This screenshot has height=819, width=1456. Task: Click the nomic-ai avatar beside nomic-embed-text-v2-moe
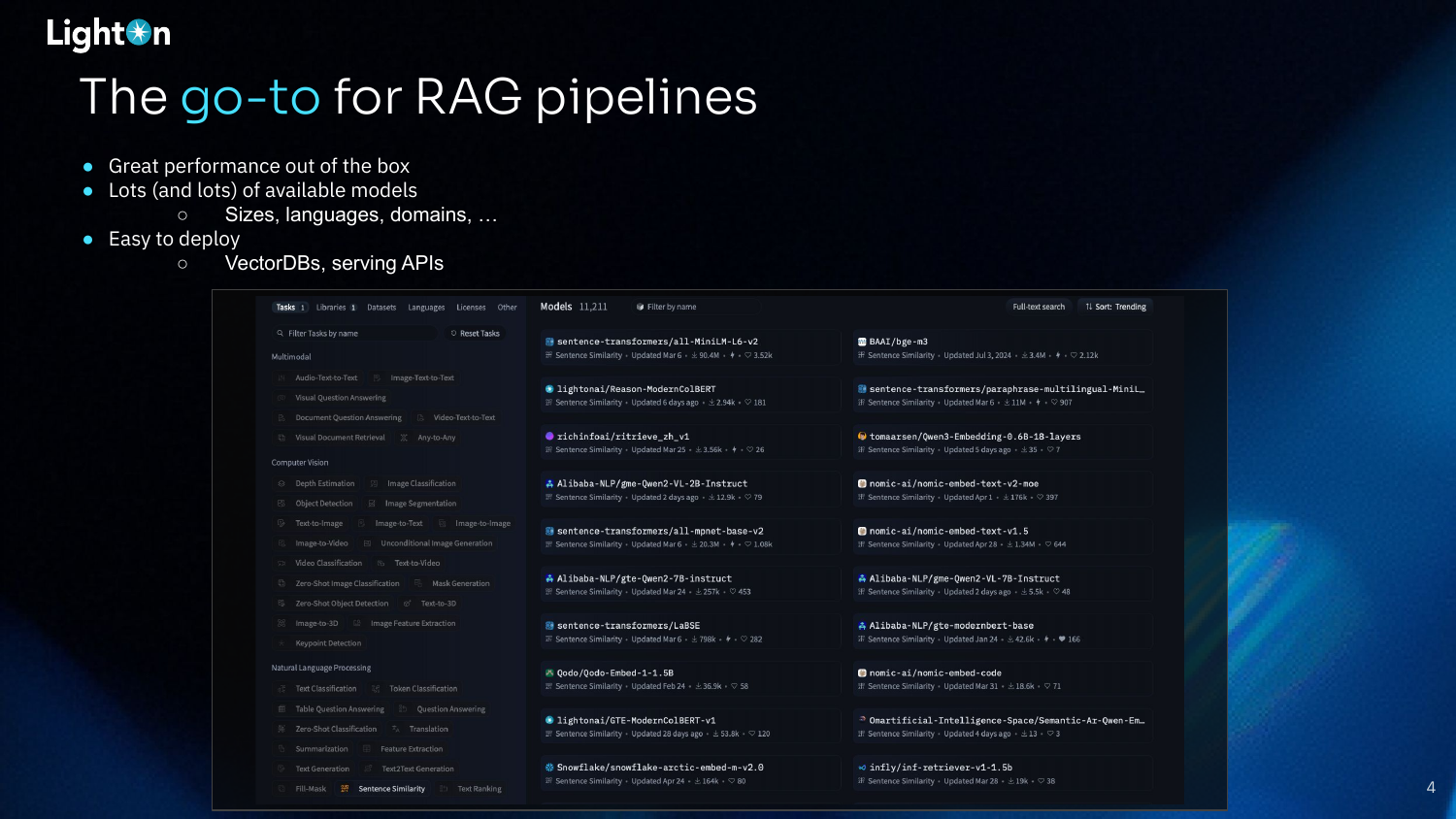point(862,483)
